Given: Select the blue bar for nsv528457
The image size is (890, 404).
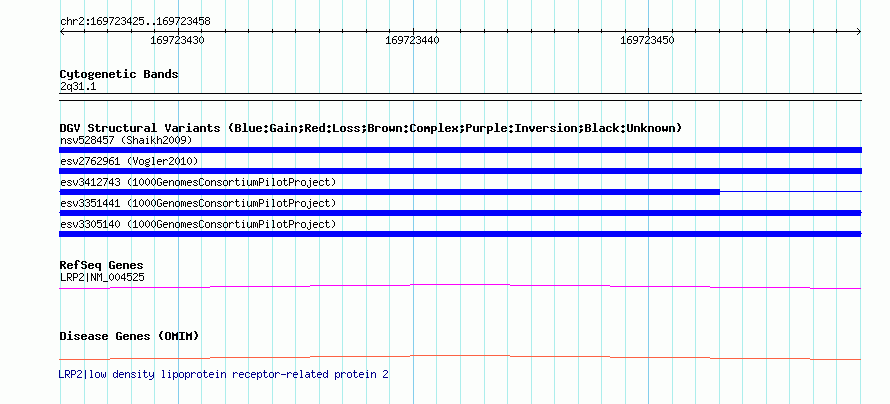Looking at the screenshot, I should point(460,150).
